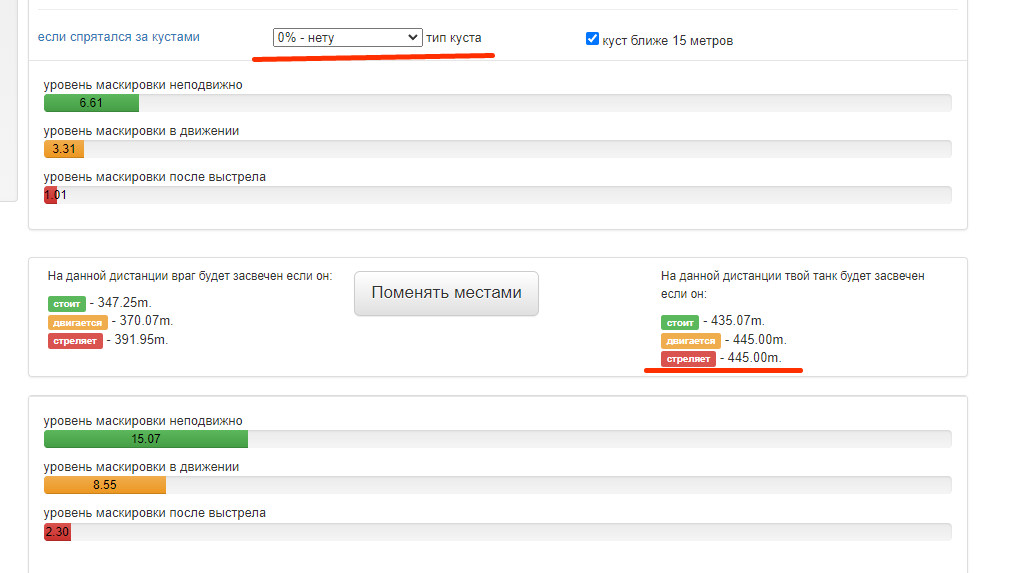Click enemy orange 'двигается' badge at 370.07m

tap(78, 322)
